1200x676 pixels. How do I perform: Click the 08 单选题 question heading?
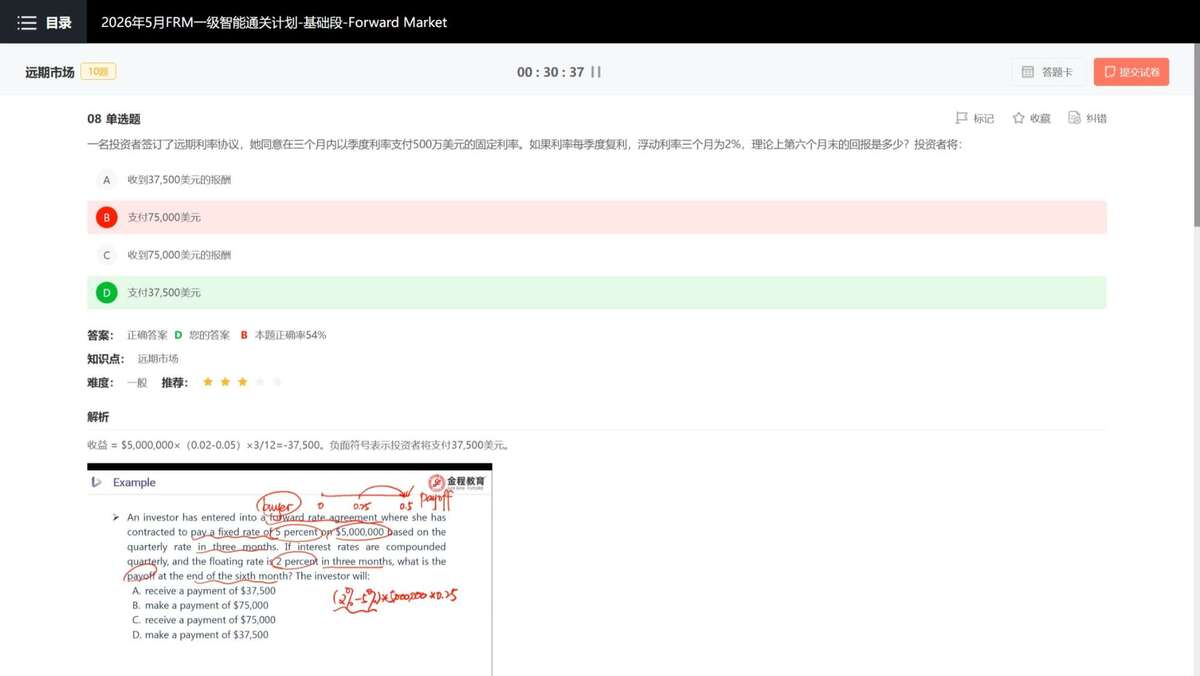pyautogui.click(x=114, y=119)
